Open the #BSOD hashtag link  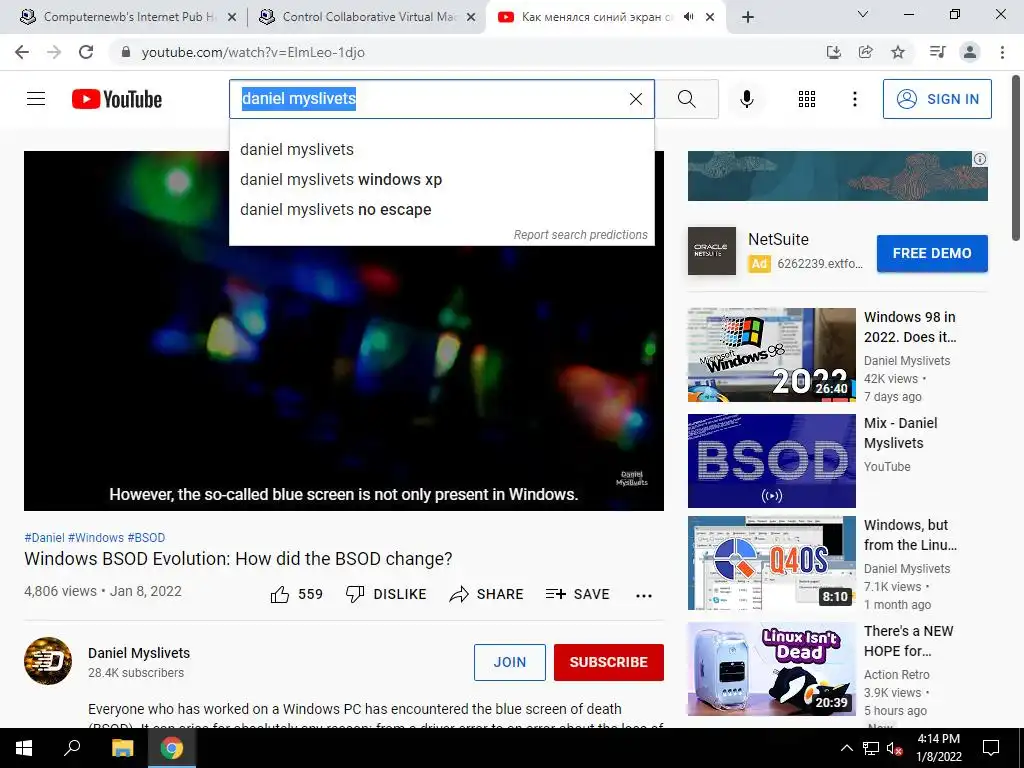click(146, 537)
